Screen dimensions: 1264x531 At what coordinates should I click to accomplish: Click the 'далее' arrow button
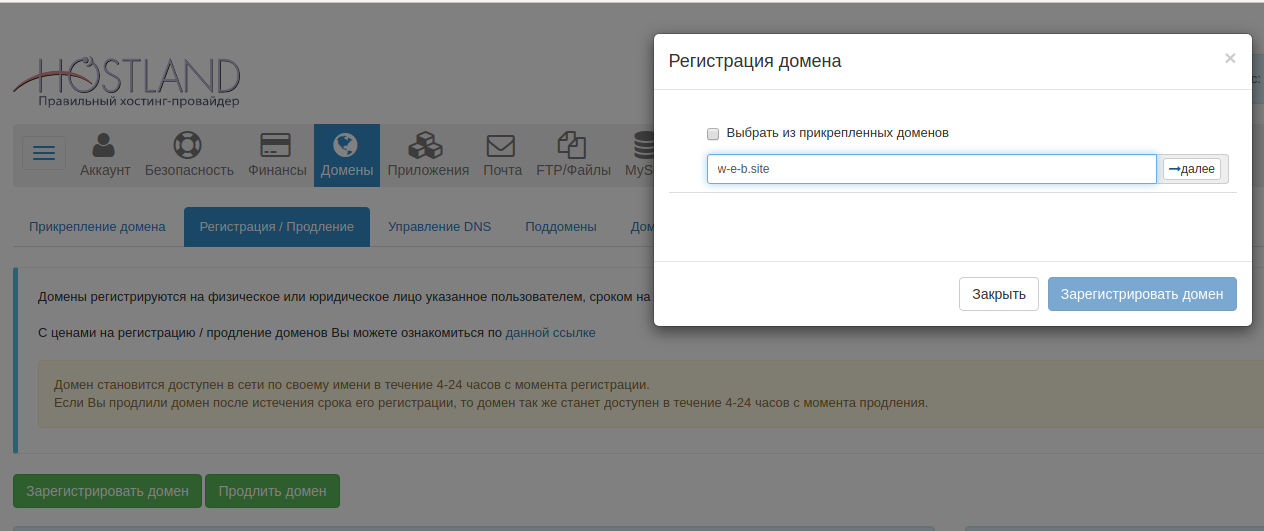(1191, 169)
